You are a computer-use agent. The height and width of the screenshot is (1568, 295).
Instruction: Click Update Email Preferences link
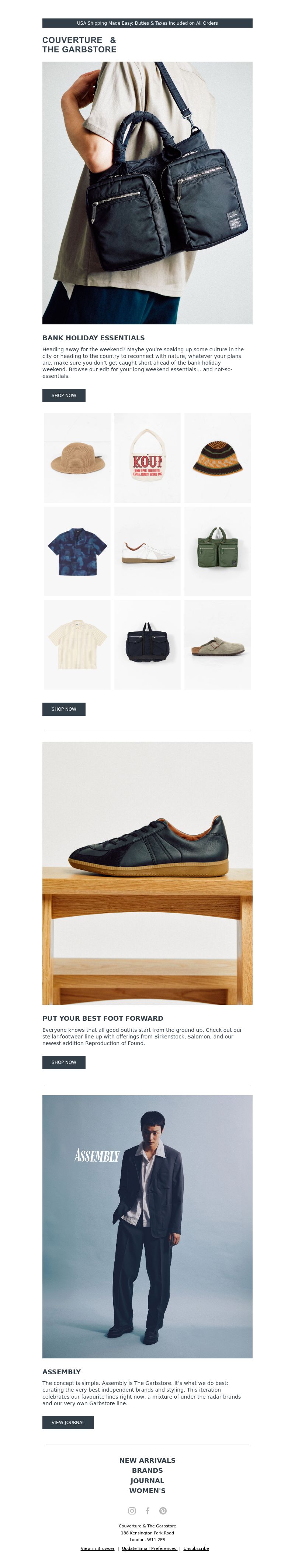tap(150, 1548)
